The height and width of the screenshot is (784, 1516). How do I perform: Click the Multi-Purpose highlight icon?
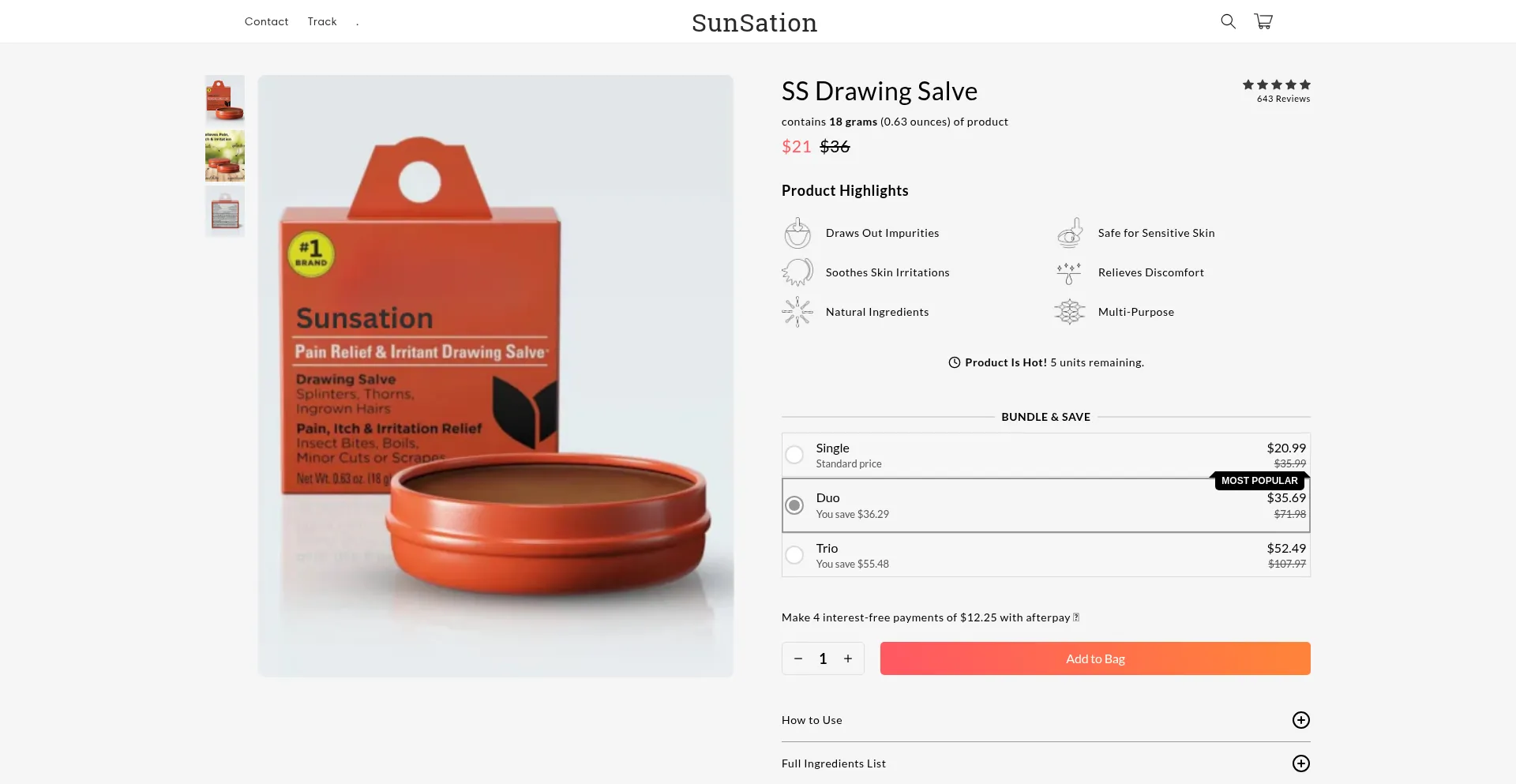click(1070, 312)
